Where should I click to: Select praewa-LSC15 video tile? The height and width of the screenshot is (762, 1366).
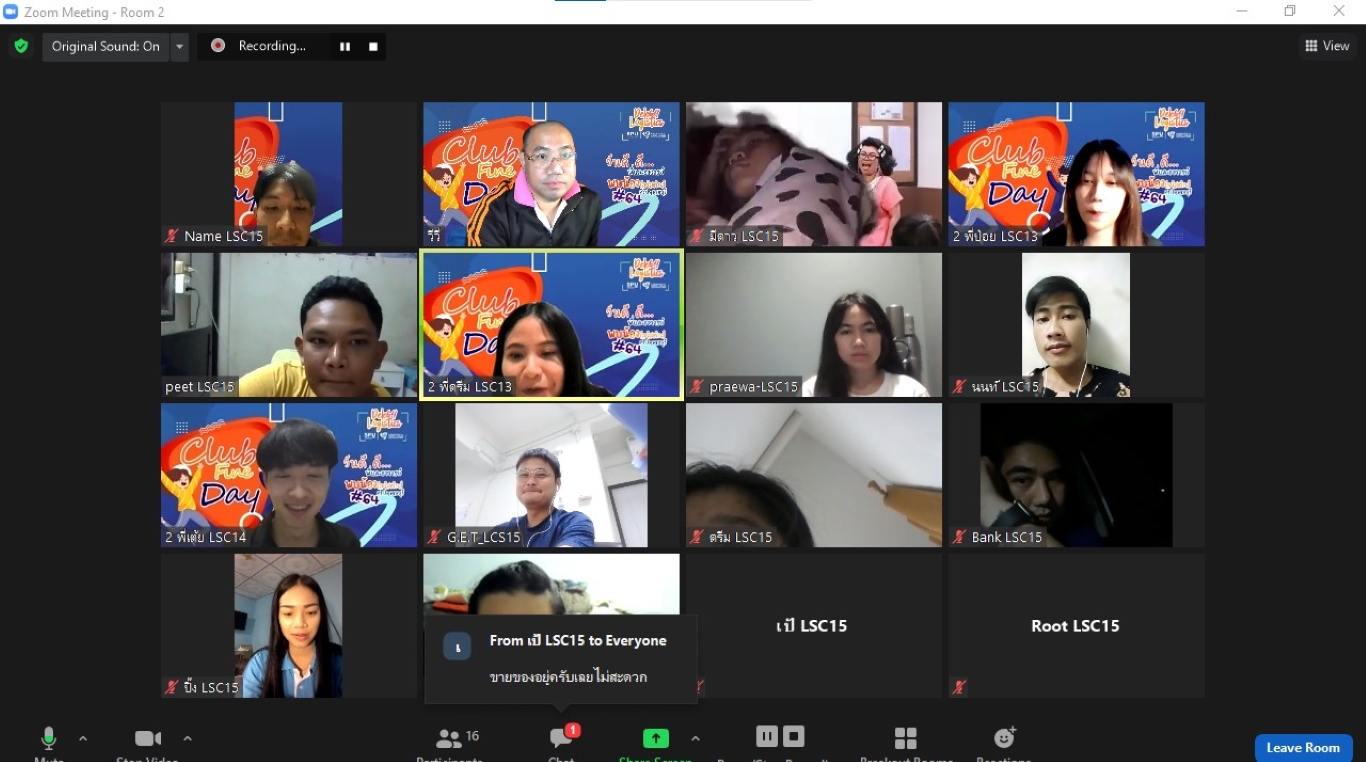(814, 325)
